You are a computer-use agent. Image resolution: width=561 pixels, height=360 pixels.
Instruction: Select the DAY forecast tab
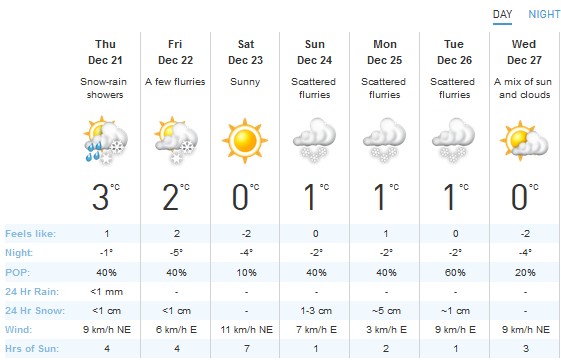click(502, 15)
